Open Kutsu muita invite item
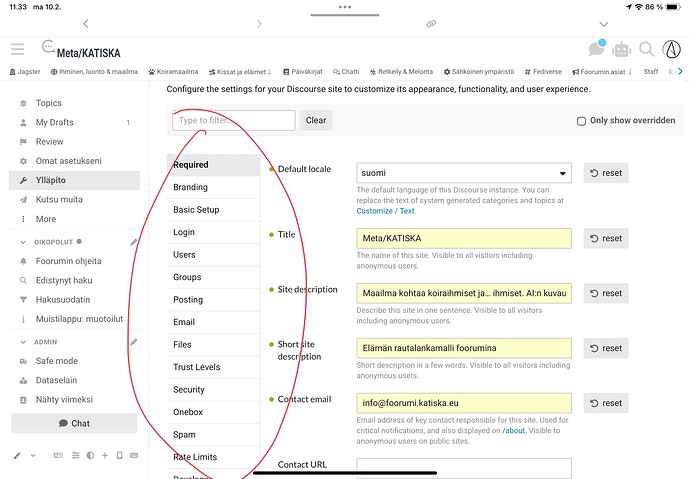690x479 pixels. pyautogui.click(x=74, y=200)
